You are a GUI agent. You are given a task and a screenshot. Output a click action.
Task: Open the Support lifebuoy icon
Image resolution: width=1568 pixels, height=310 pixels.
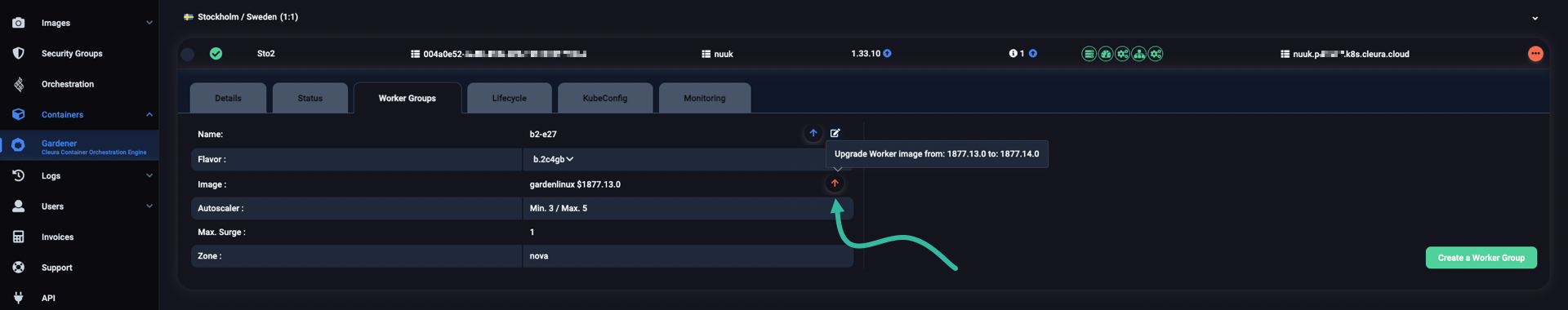(x=18, y=268)
